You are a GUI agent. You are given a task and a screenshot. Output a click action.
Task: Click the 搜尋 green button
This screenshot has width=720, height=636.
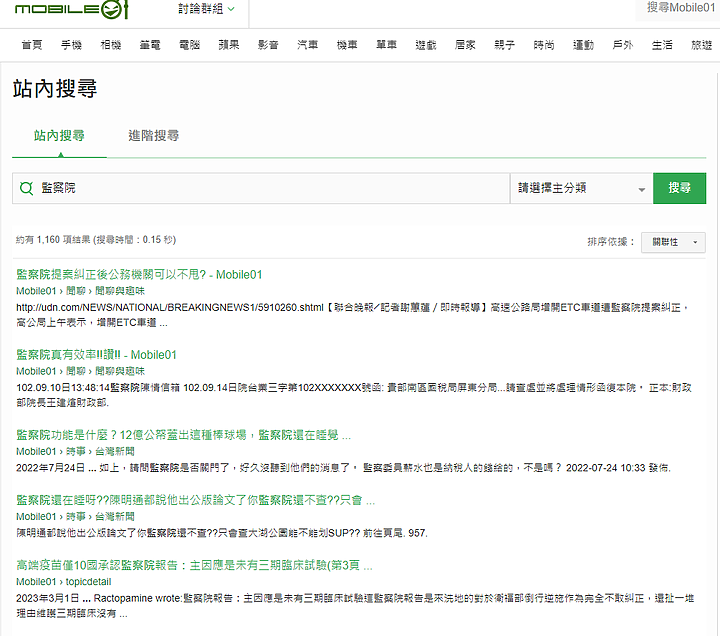pyautogui.click(x=679, y=188)
